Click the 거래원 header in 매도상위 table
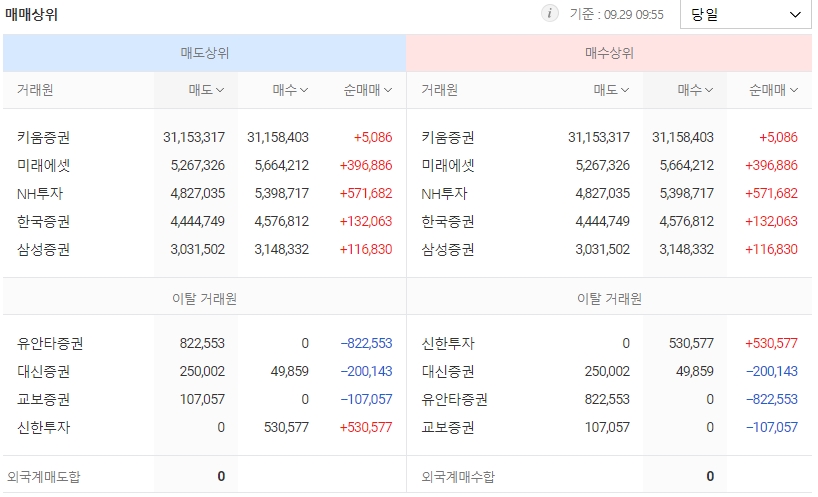This screenshot has width=818, height=497. (x=35, y=90)
